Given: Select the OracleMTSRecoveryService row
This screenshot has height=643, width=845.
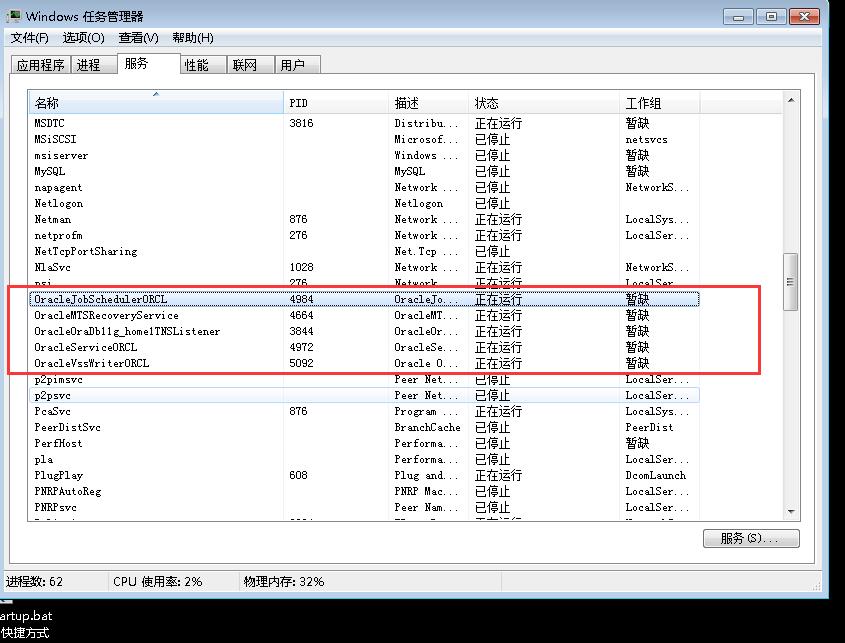Looking at the screenshot, I should 364,315.
